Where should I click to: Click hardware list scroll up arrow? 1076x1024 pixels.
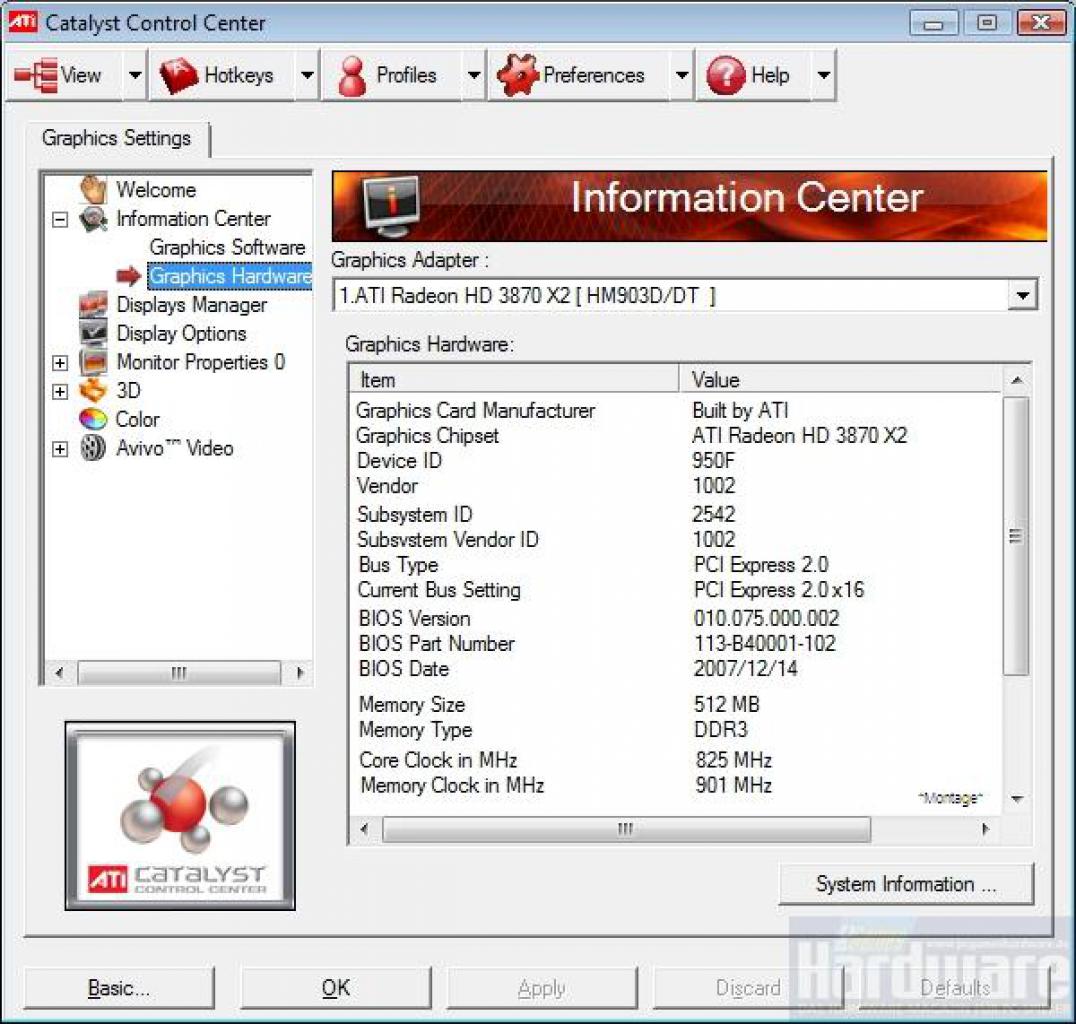click(1017, 380)
